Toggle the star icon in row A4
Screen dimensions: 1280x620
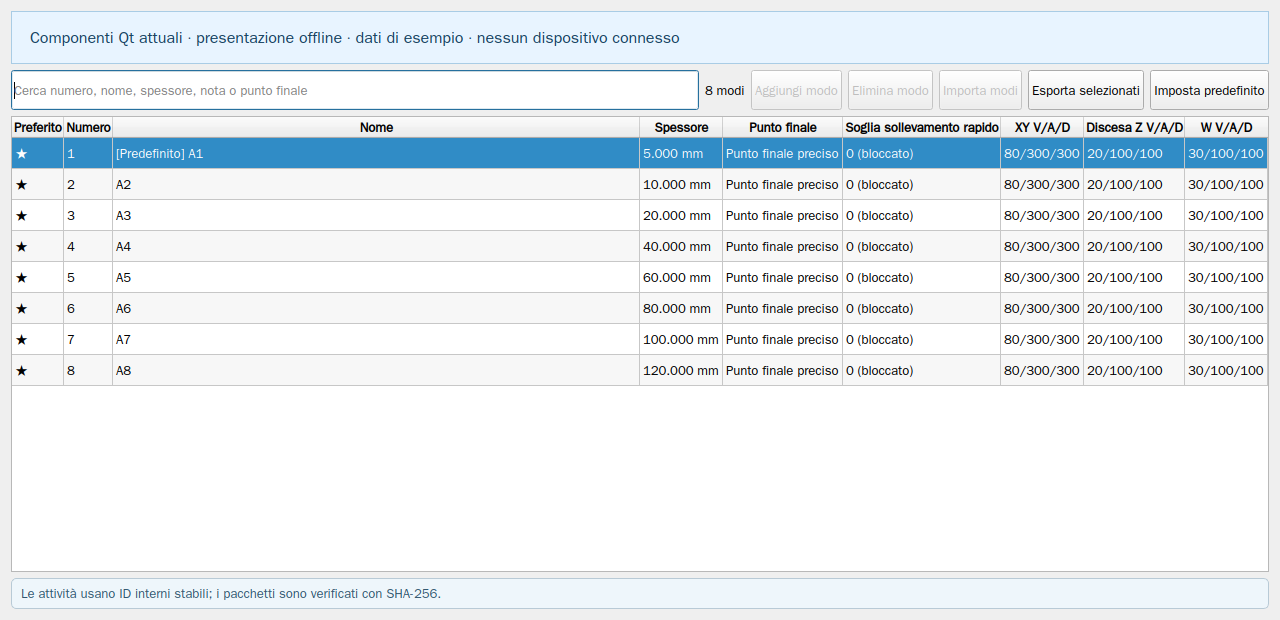pyautogui.click(x=22, y=247)
